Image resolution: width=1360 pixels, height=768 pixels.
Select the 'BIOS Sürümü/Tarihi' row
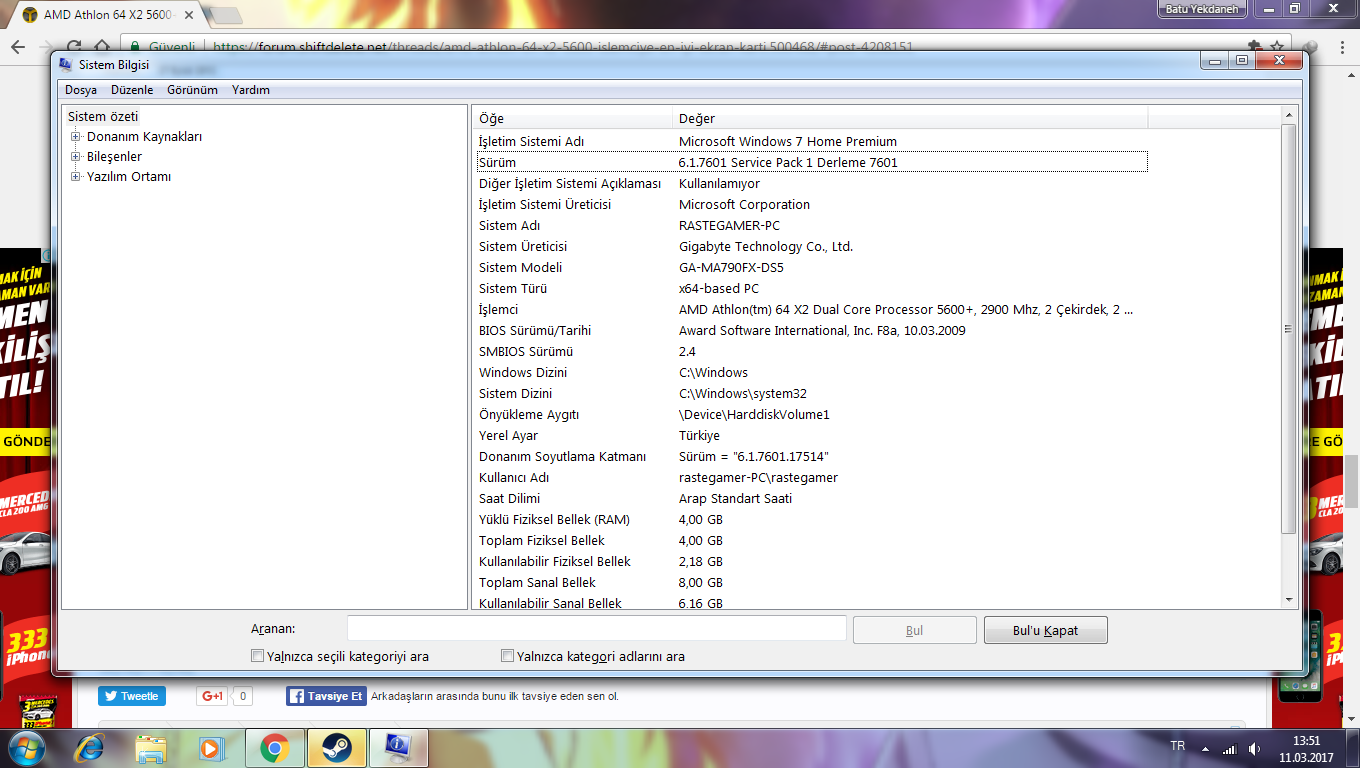click(811, 331)
